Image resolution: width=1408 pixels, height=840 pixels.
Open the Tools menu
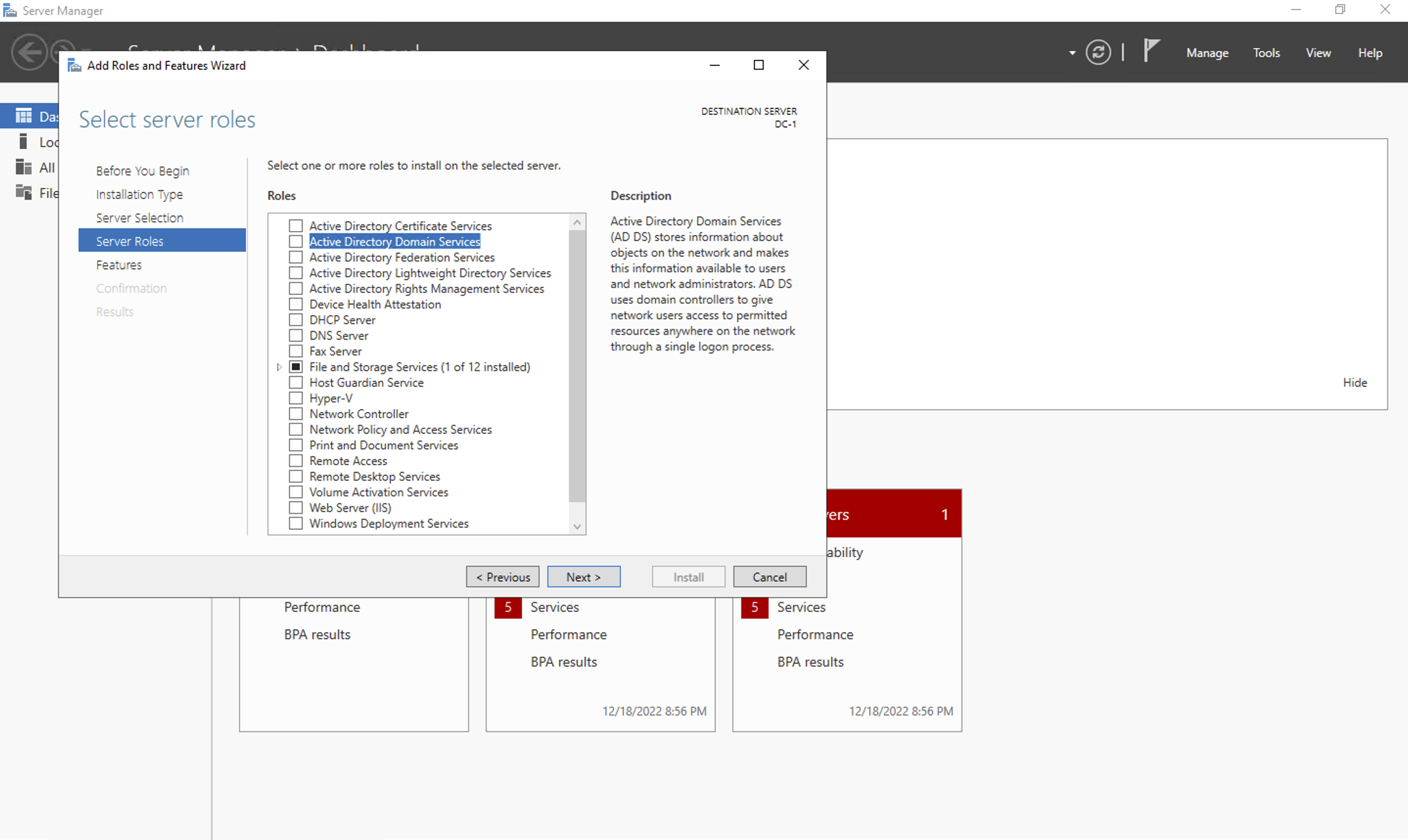click(x=1266, y=53)
